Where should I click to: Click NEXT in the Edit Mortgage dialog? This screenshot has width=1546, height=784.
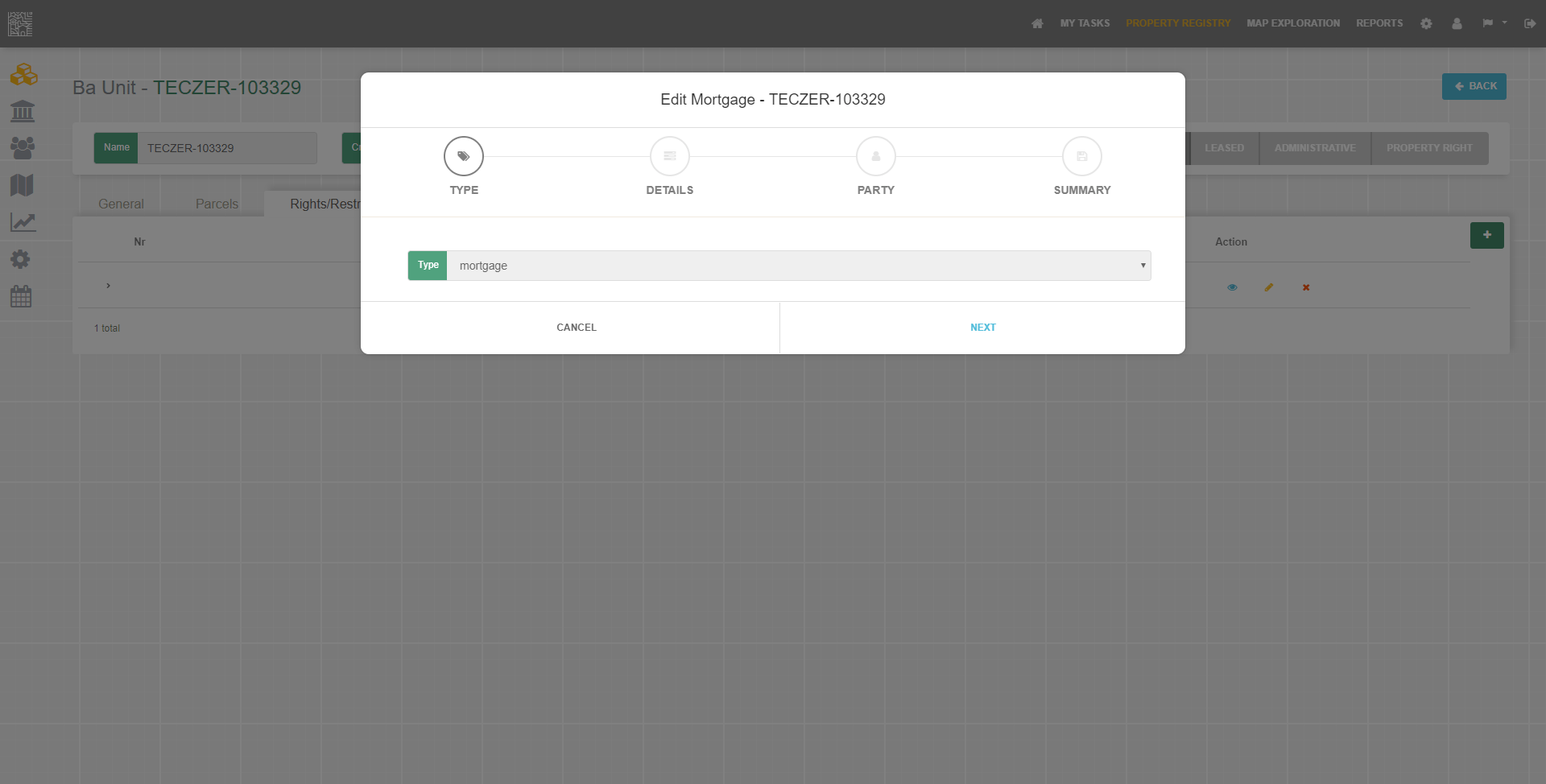983,328
